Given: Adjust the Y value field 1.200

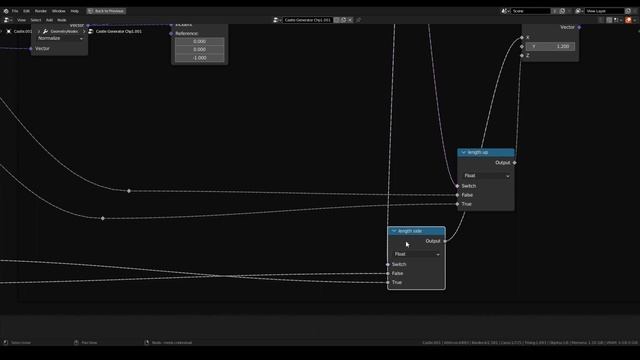Looking at the screenshot, I should (550, 47).
